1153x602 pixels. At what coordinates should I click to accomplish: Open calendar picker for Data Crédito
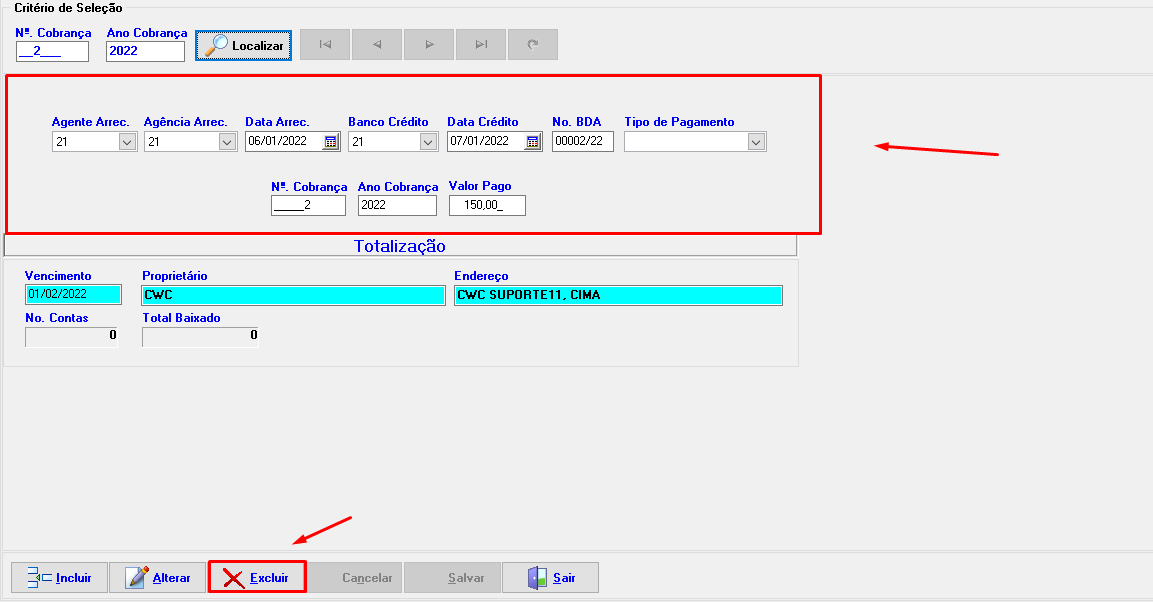click(x=533, y=142)
